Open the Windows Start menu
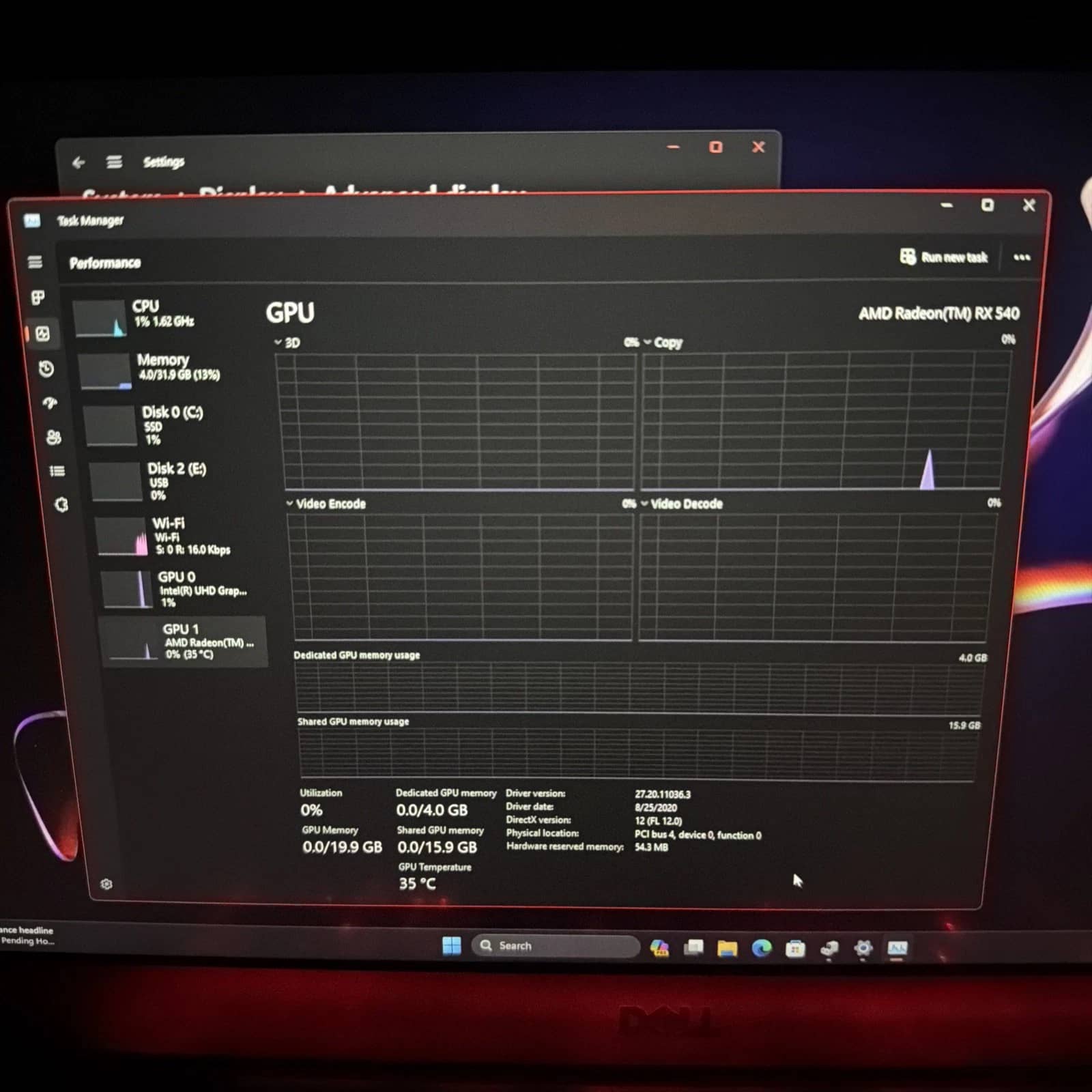The width and height of the screenshot is (1092, 1092). (x=451, y=946)
